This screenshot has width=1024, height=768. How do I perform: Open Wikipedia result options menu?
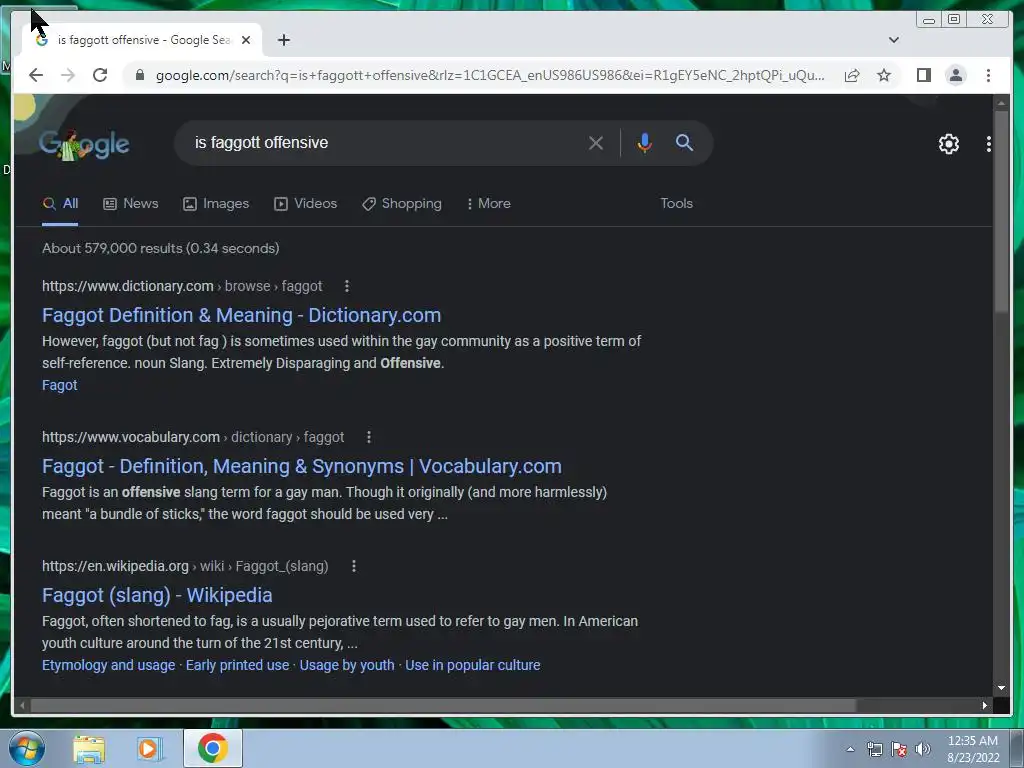click(x=353, y=566)
